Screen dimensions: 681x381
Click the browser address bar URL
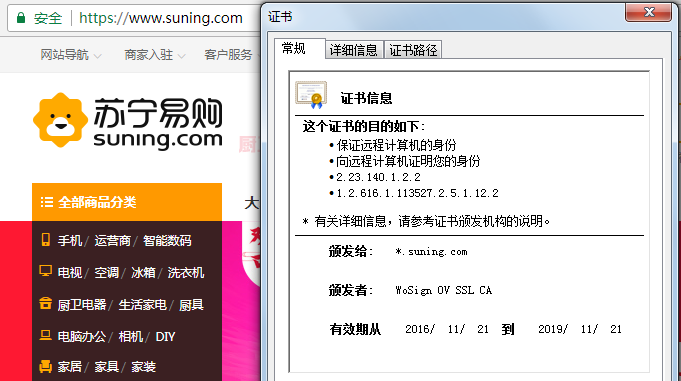[x=161, y=18]
